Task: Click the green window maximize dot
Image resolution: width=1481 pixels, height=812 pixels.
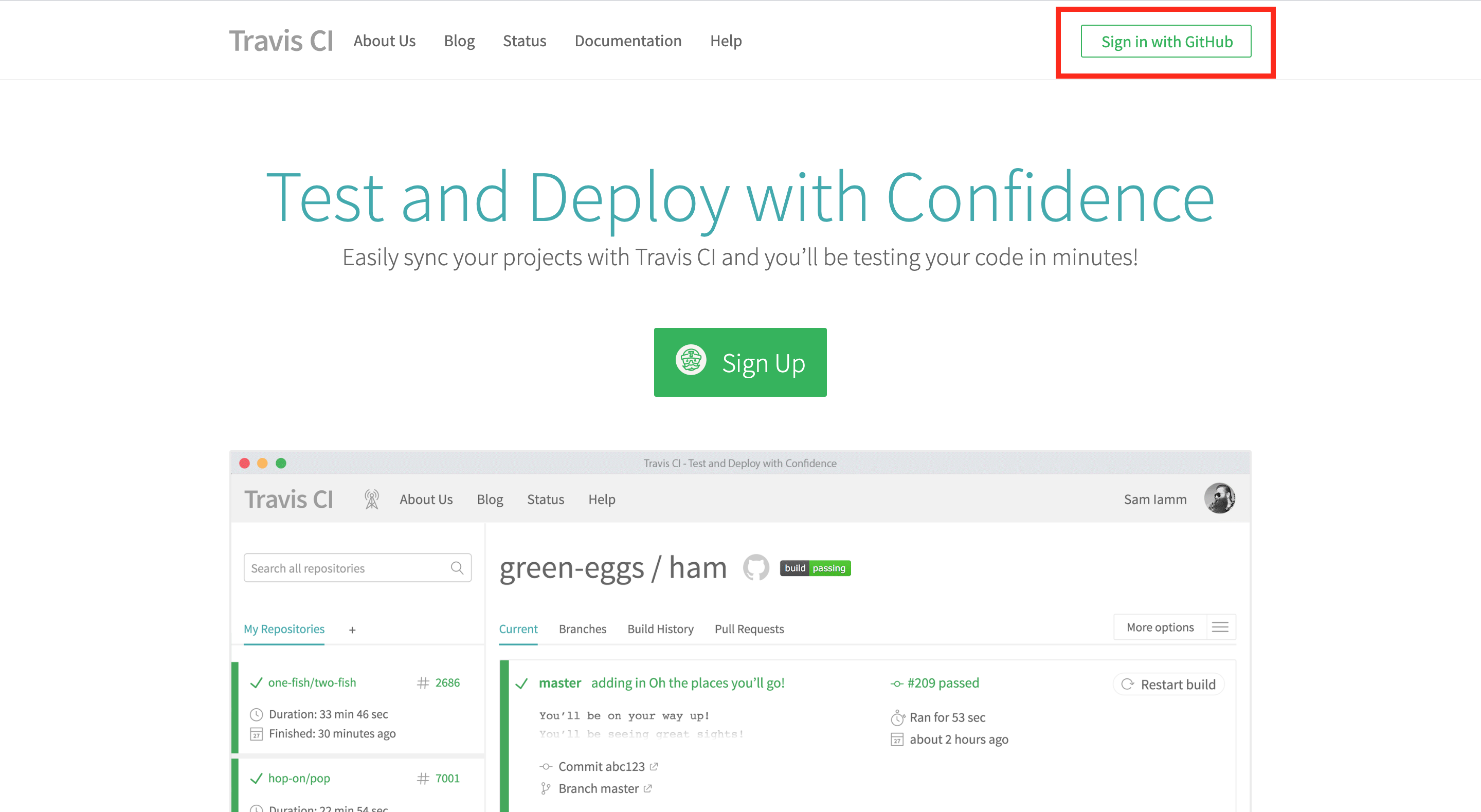Action: click(x=281, y=463)
